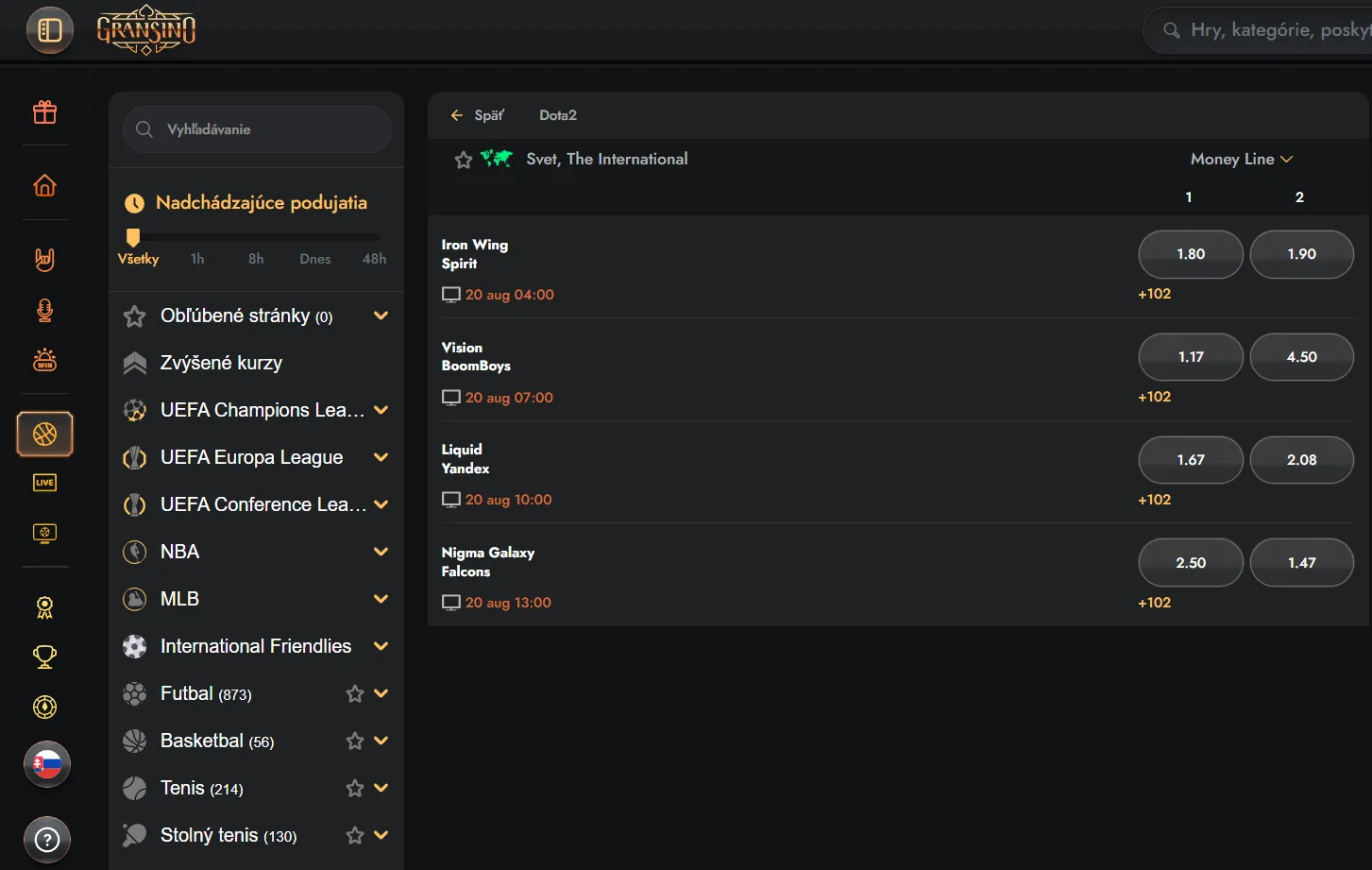Image resolution: width=1372 pixels, height=870 pixels.
Task: Open the coin circle sidebar icon
Action: point(44,707)
